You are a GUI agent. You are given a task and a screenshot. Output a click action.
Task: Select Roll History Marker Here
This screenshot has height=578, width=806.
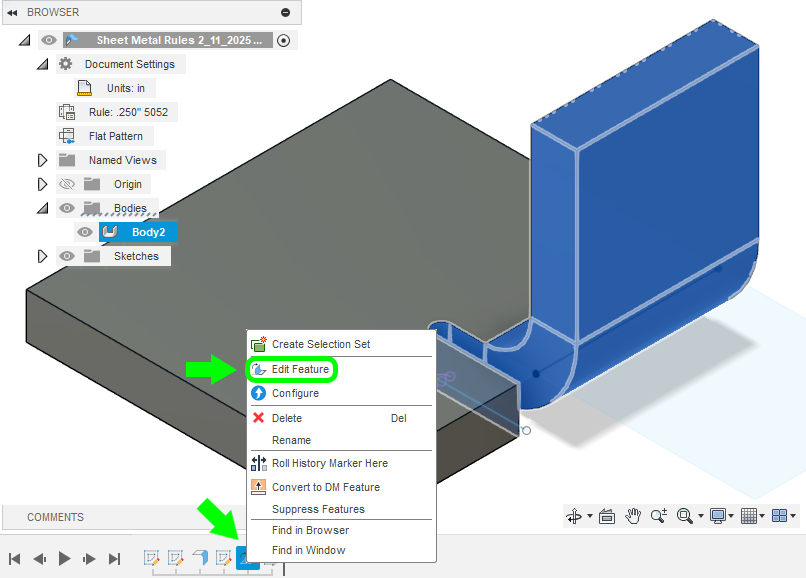click(x=329, y=463)
